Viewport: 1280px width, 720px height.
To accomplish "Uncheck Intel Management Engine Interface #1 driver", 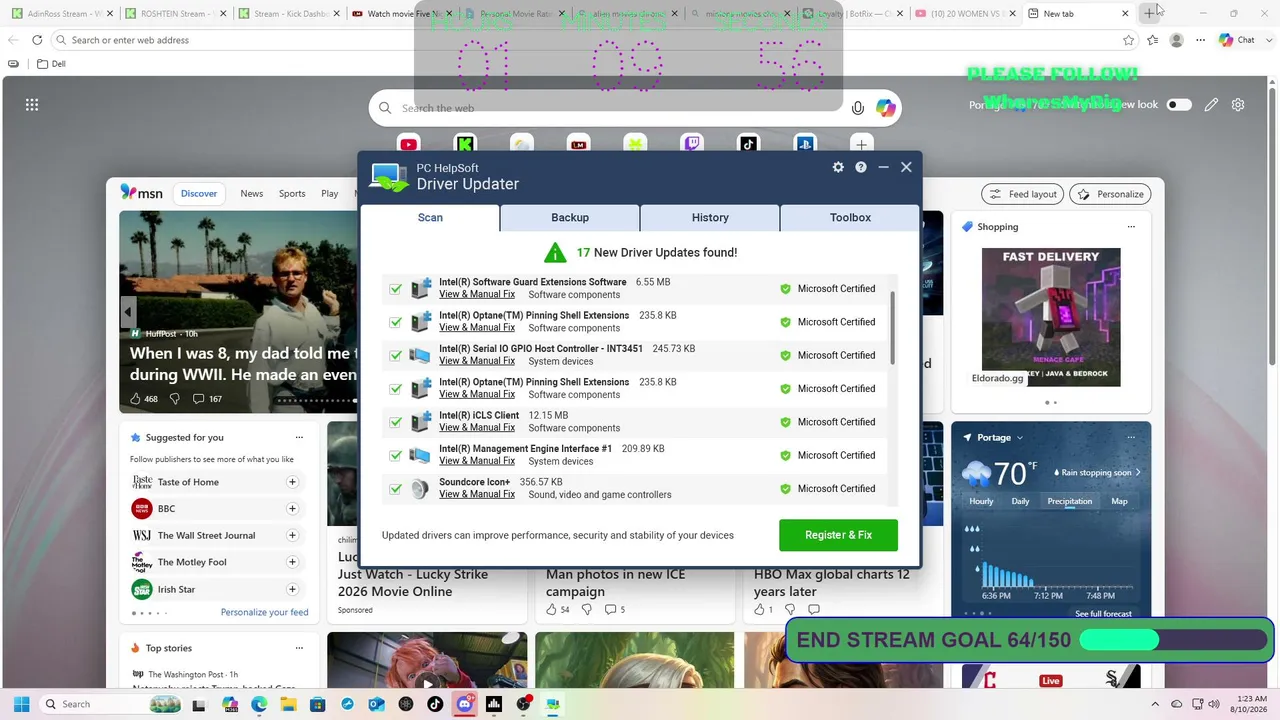I will (396, 455).
